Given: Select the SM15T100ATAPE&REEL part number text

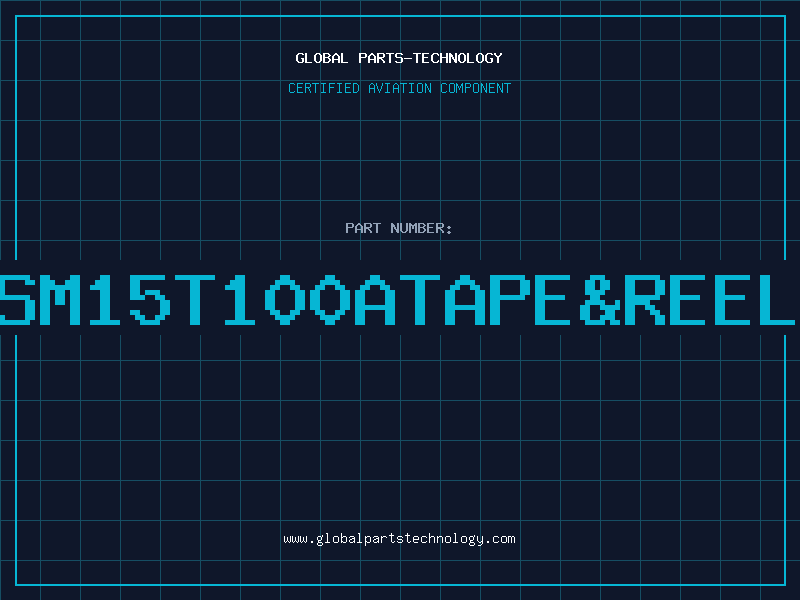Looking at the screenshot, I should point(397,300).
